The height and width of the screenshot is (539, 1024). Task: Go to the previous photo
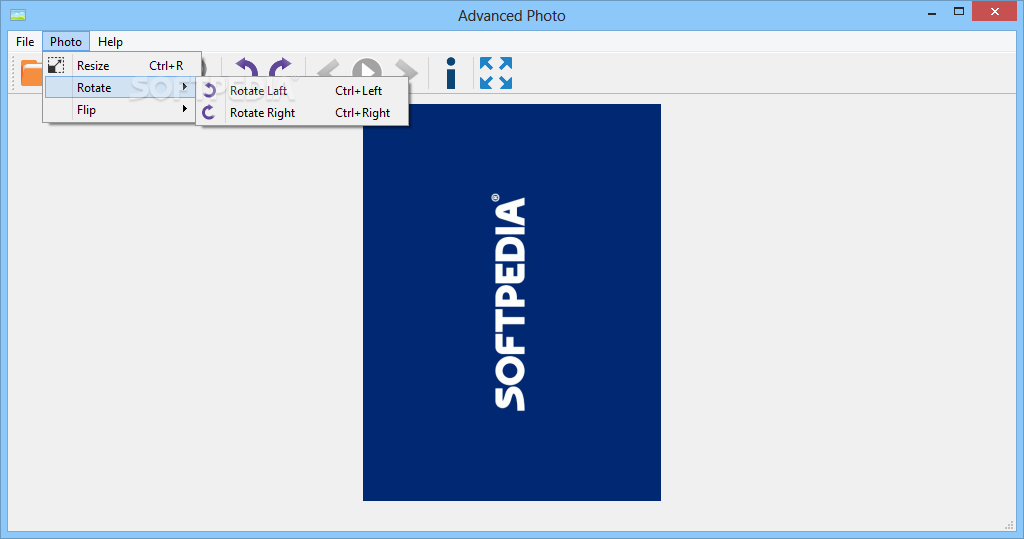(x=328, y=69)
